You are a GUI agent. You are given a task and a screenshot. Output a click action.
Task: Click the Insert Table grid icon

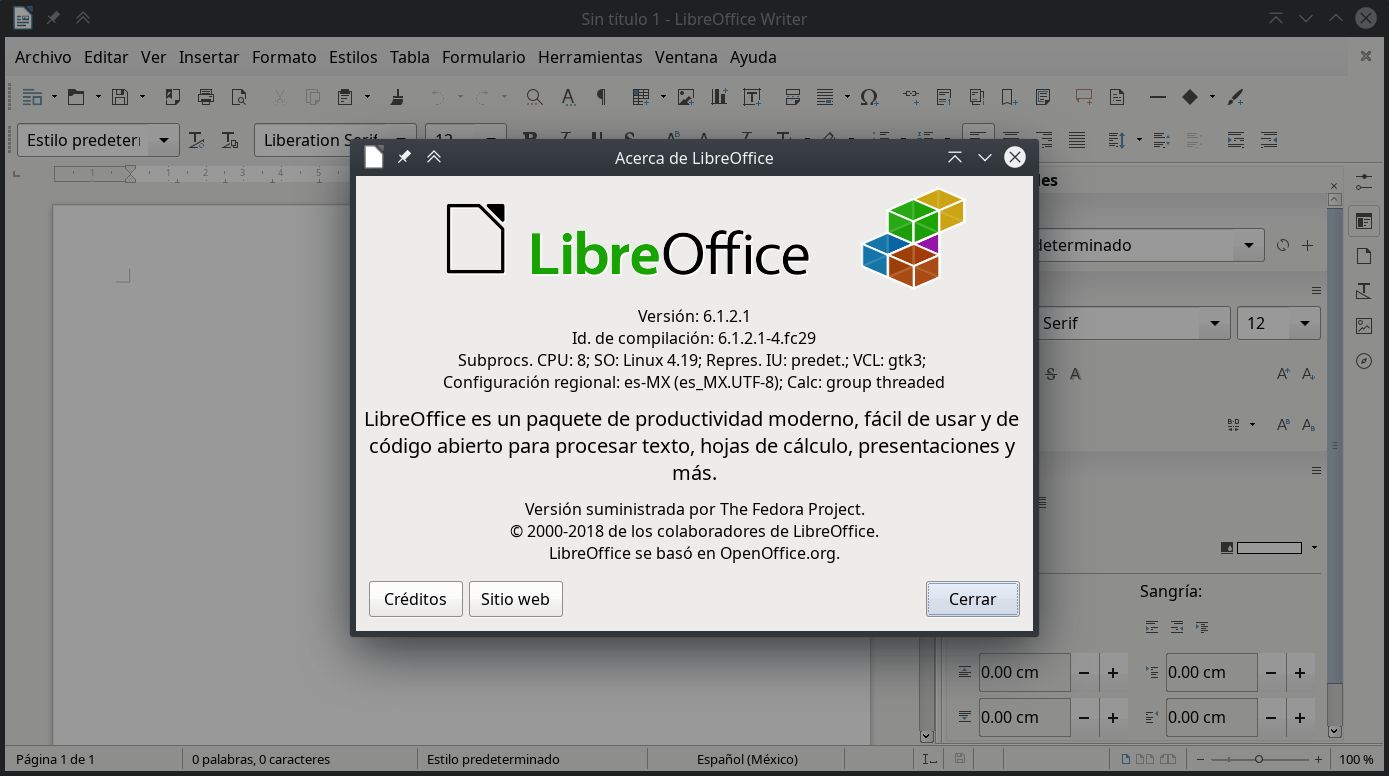click(x=642, y=97)
